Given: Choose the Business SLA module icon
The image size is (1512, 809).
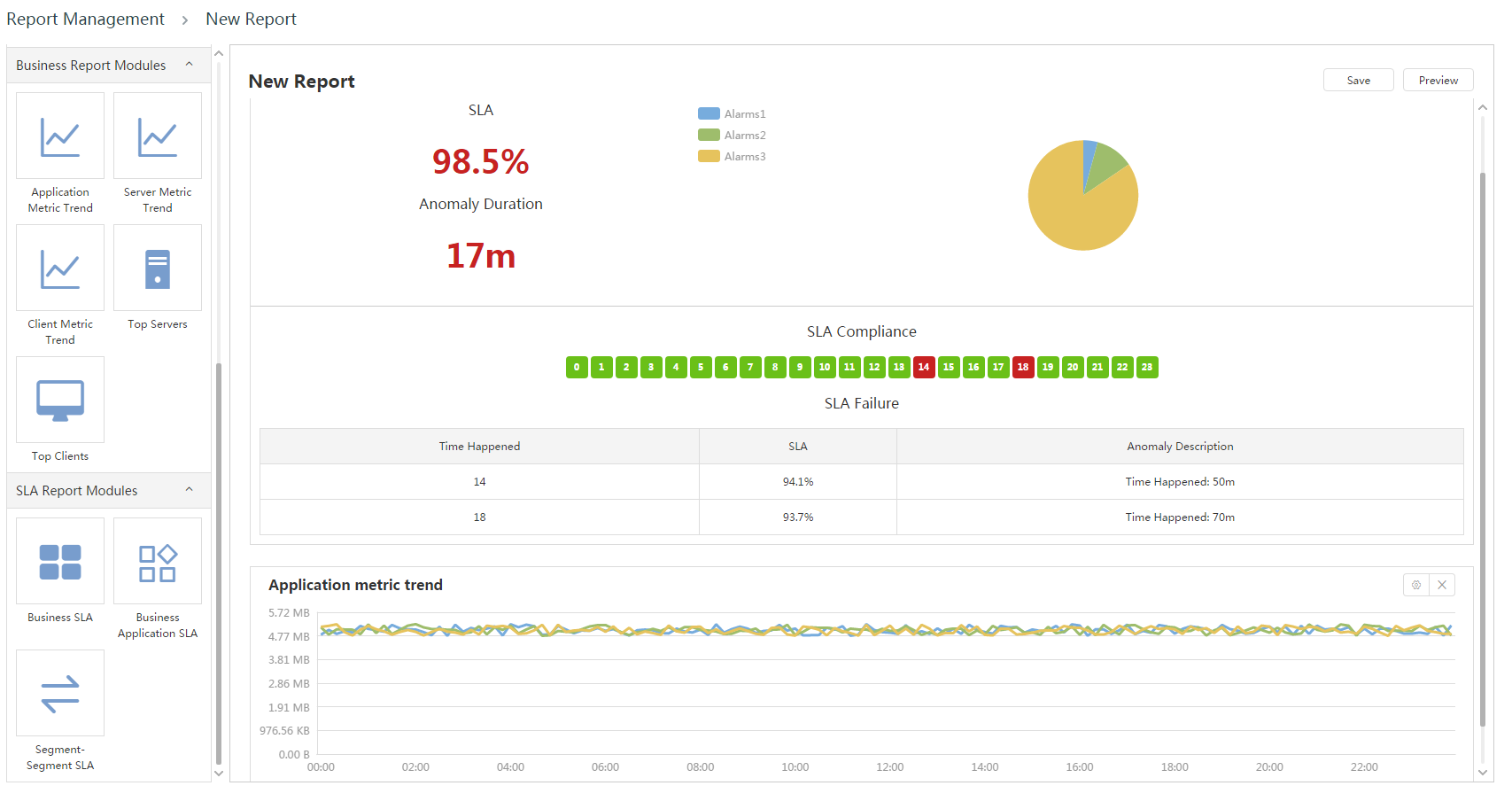Looking at the screenshot, I should pos(60,561).
